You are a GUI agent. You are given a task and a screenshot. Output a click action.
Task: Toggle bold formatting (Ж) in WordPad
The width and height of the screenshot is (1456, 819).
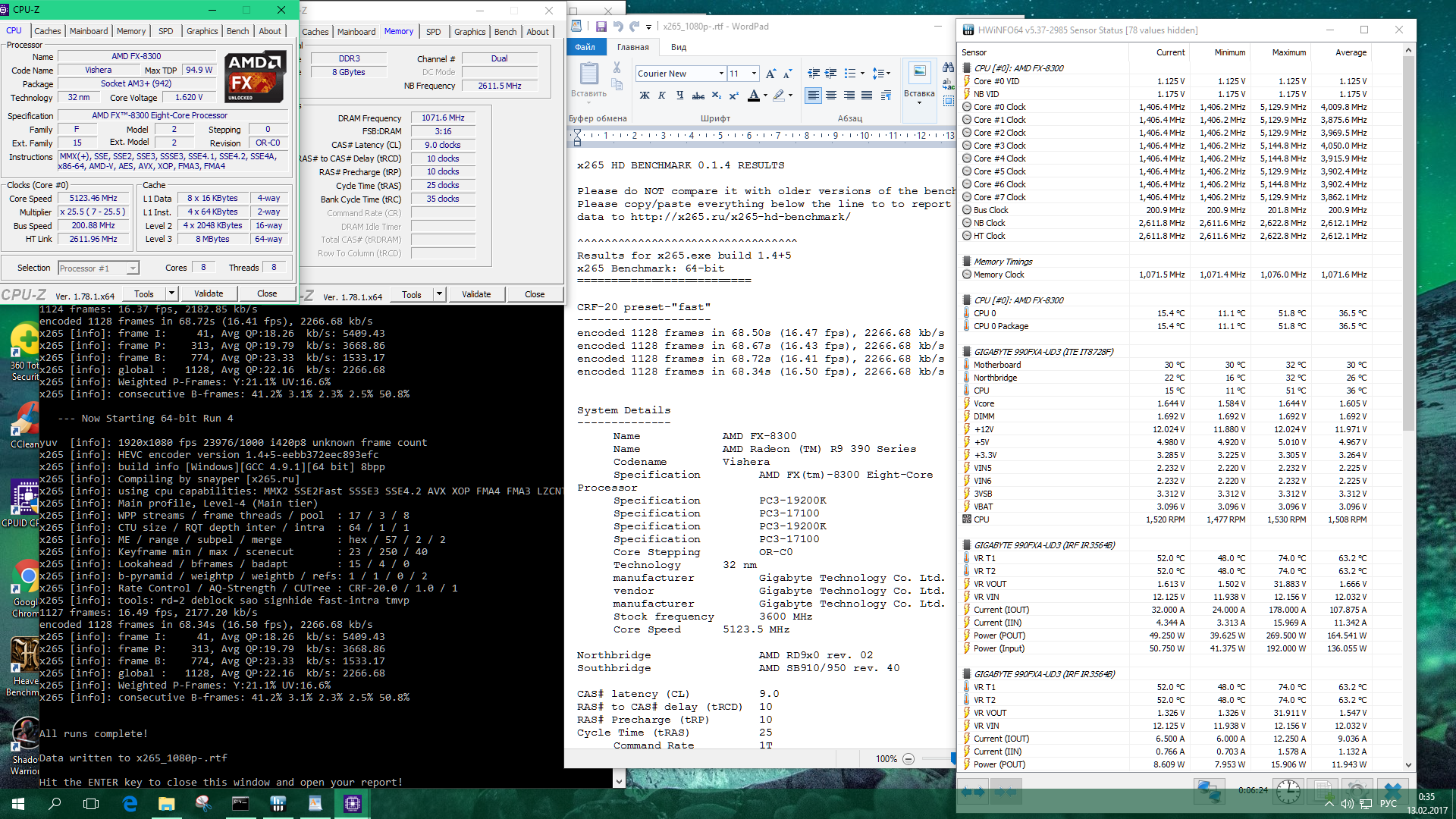[x=645, y=96]
